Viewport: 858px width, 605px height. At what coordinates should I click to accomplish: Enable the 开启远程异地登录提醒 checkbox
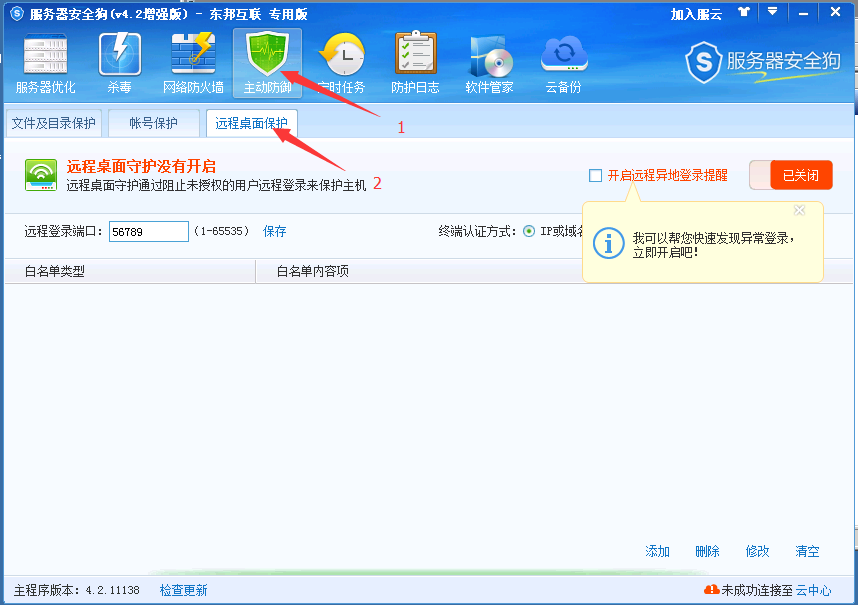click(x=595, y=176)
